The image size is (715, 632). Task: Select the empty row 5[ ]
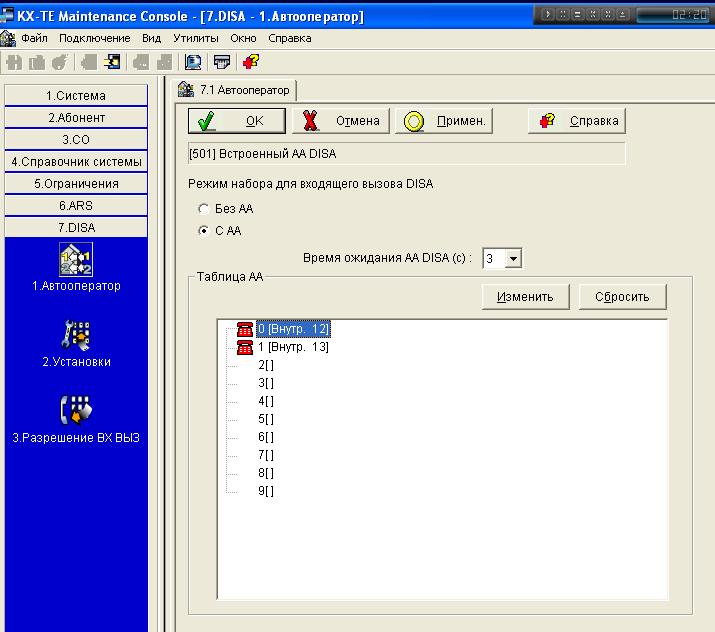click(266, 419)
